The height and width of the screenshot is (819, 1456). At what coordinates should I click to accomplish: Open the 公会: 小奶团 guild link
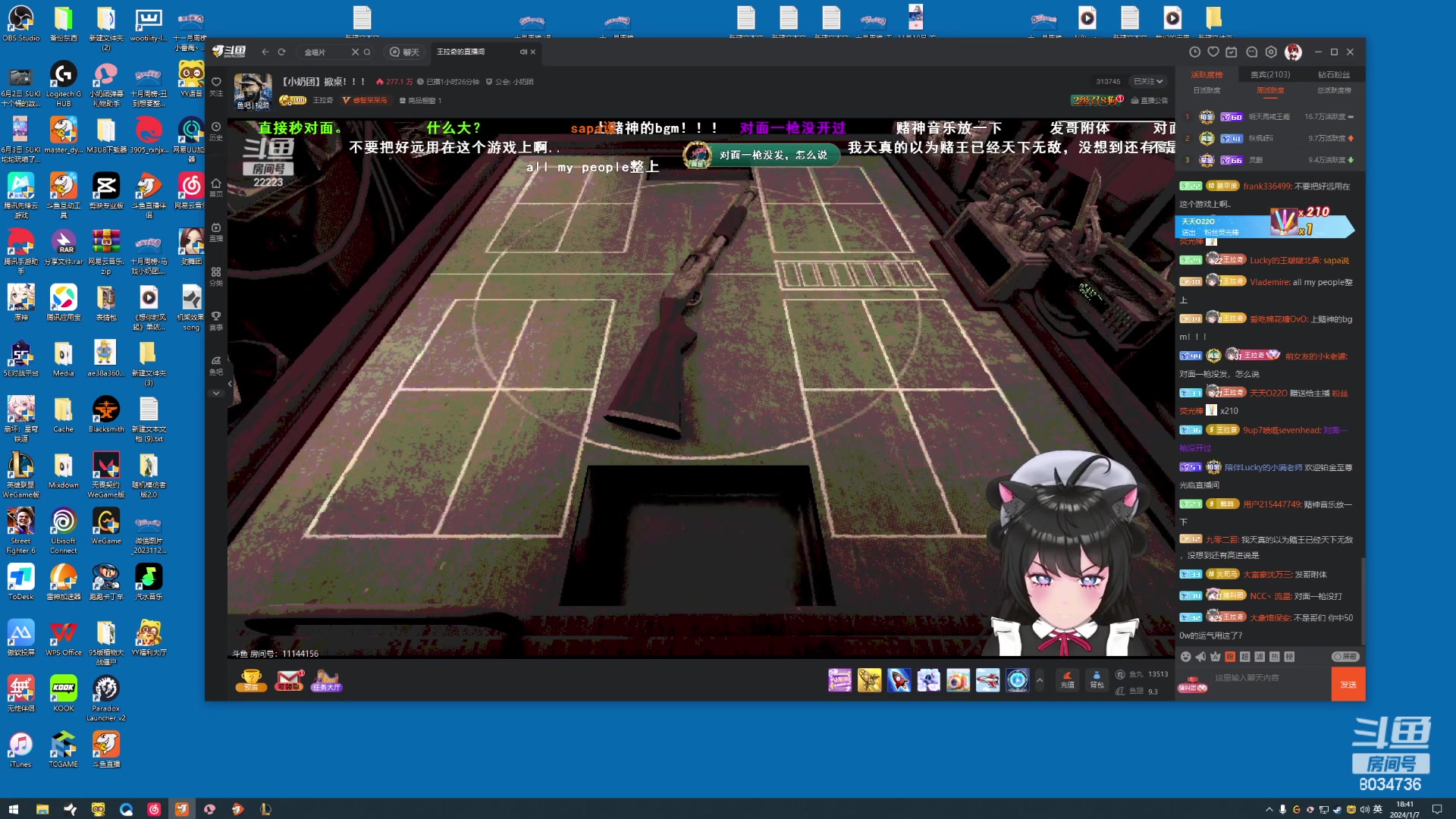[510, 81]
